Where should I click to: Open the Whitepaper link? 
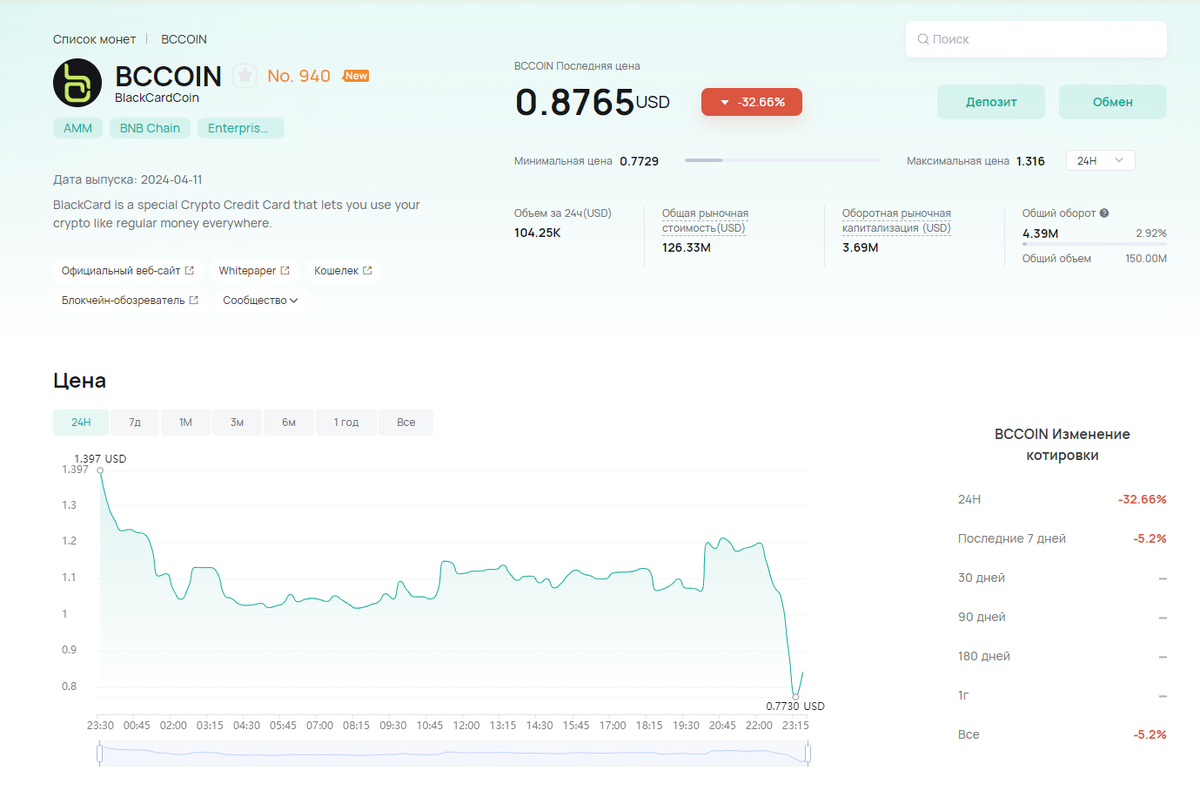254,270
